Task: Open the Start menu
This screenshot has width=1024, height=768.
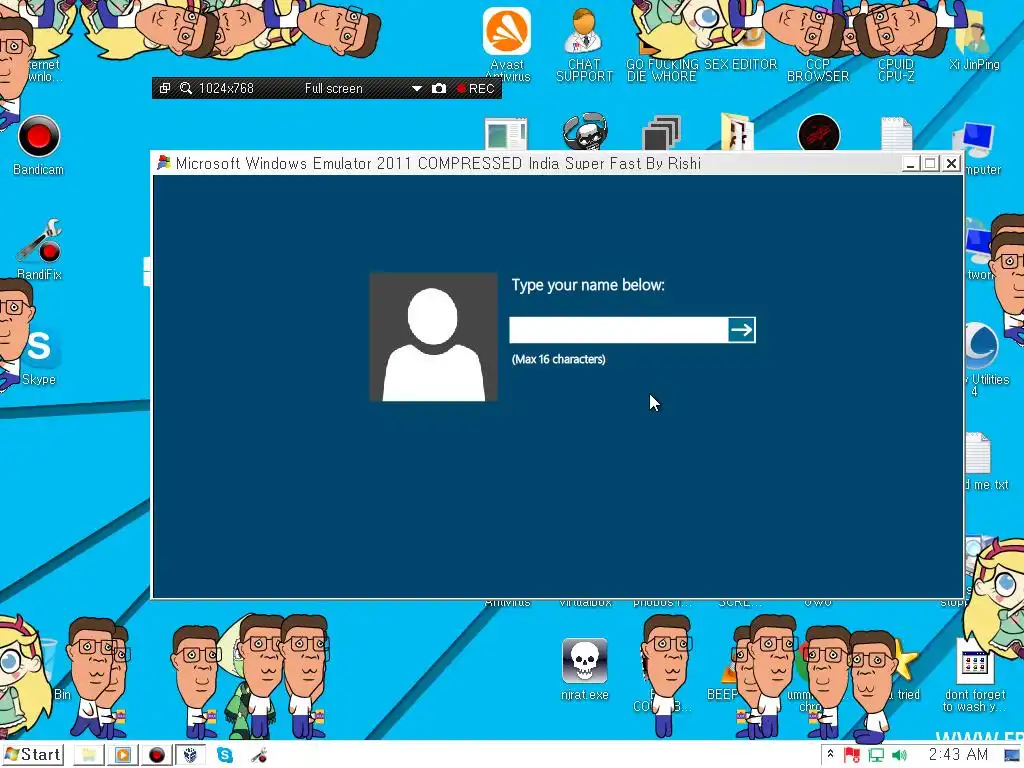Action: [33, 755]
